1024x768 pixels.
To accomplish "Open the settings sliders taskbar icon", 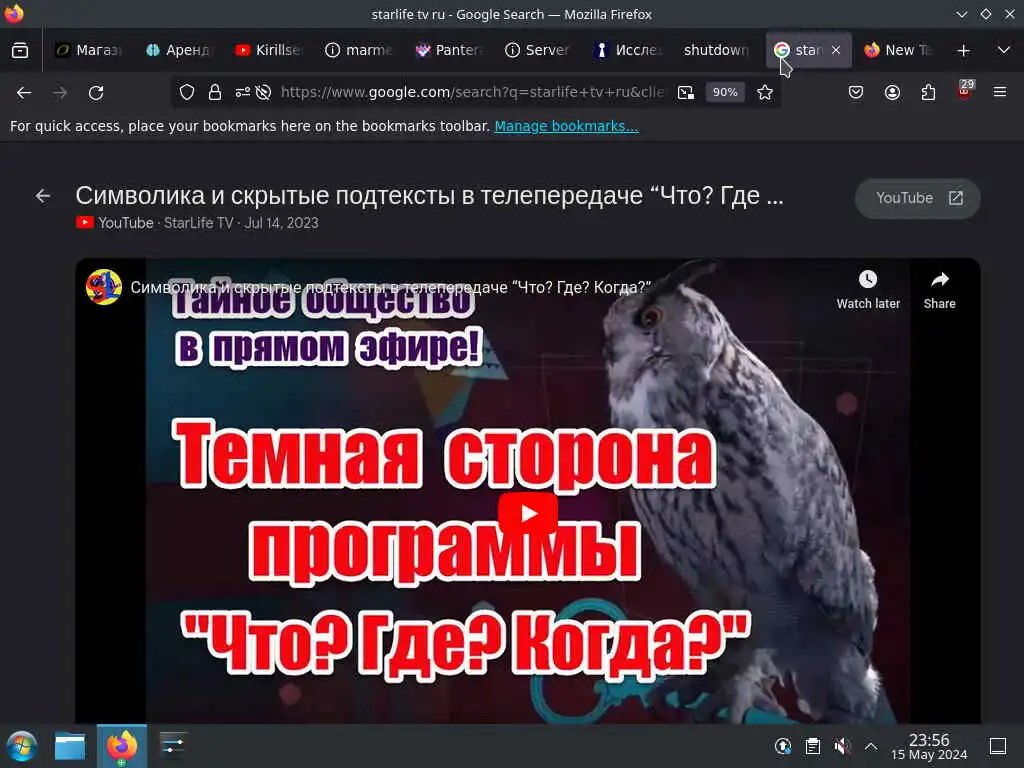I will tap(173, 745).
